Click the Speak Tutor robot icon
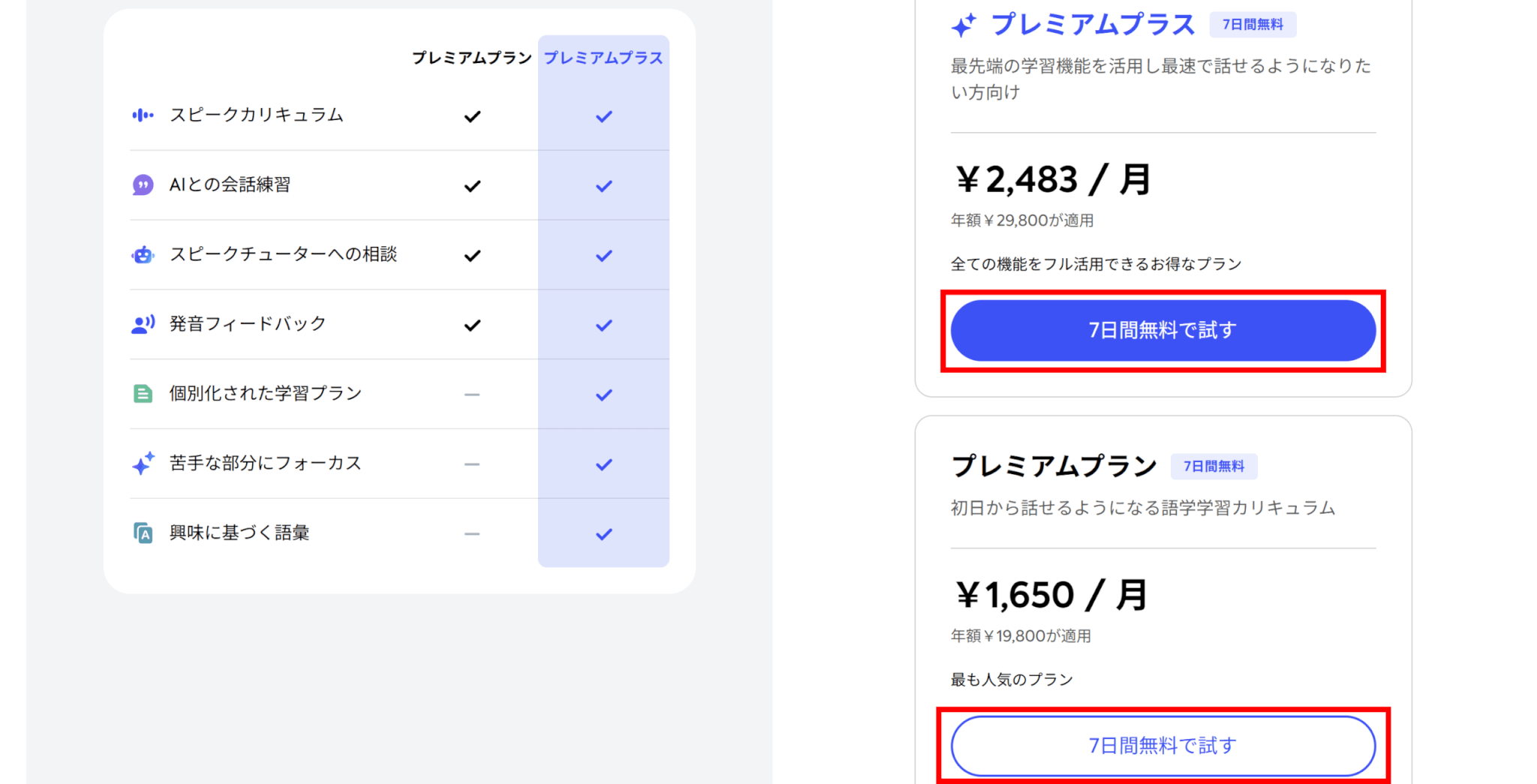Image resolution: width=1537 pixels, height=784 pixels. click(143, 255)
